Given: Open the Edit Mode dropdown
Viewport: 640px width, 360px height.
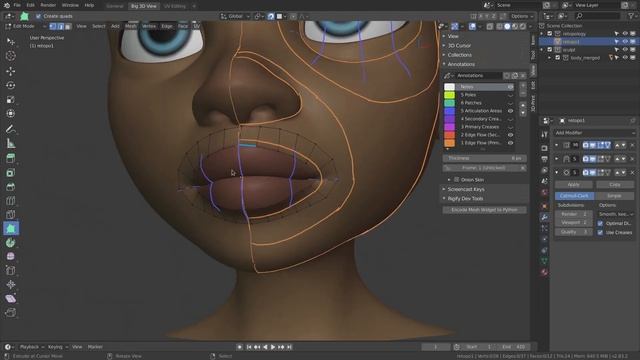Looking at the screenshot, I should pos(25,26).
